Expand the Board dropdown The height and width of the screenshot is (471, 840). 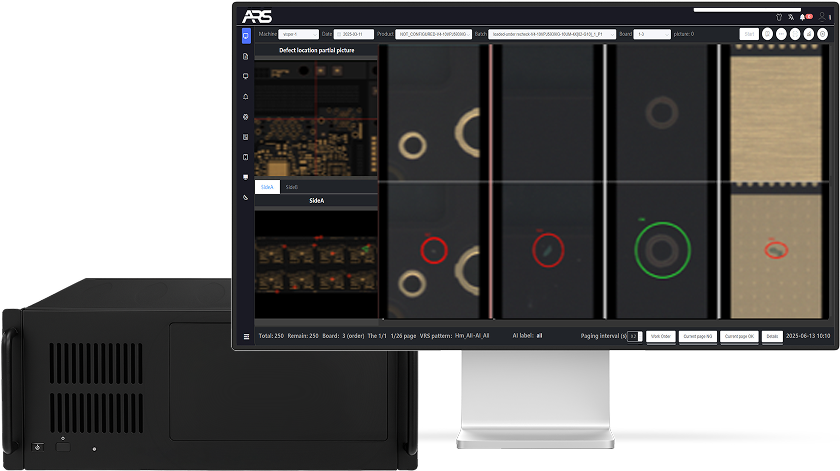tap(654, 34)
